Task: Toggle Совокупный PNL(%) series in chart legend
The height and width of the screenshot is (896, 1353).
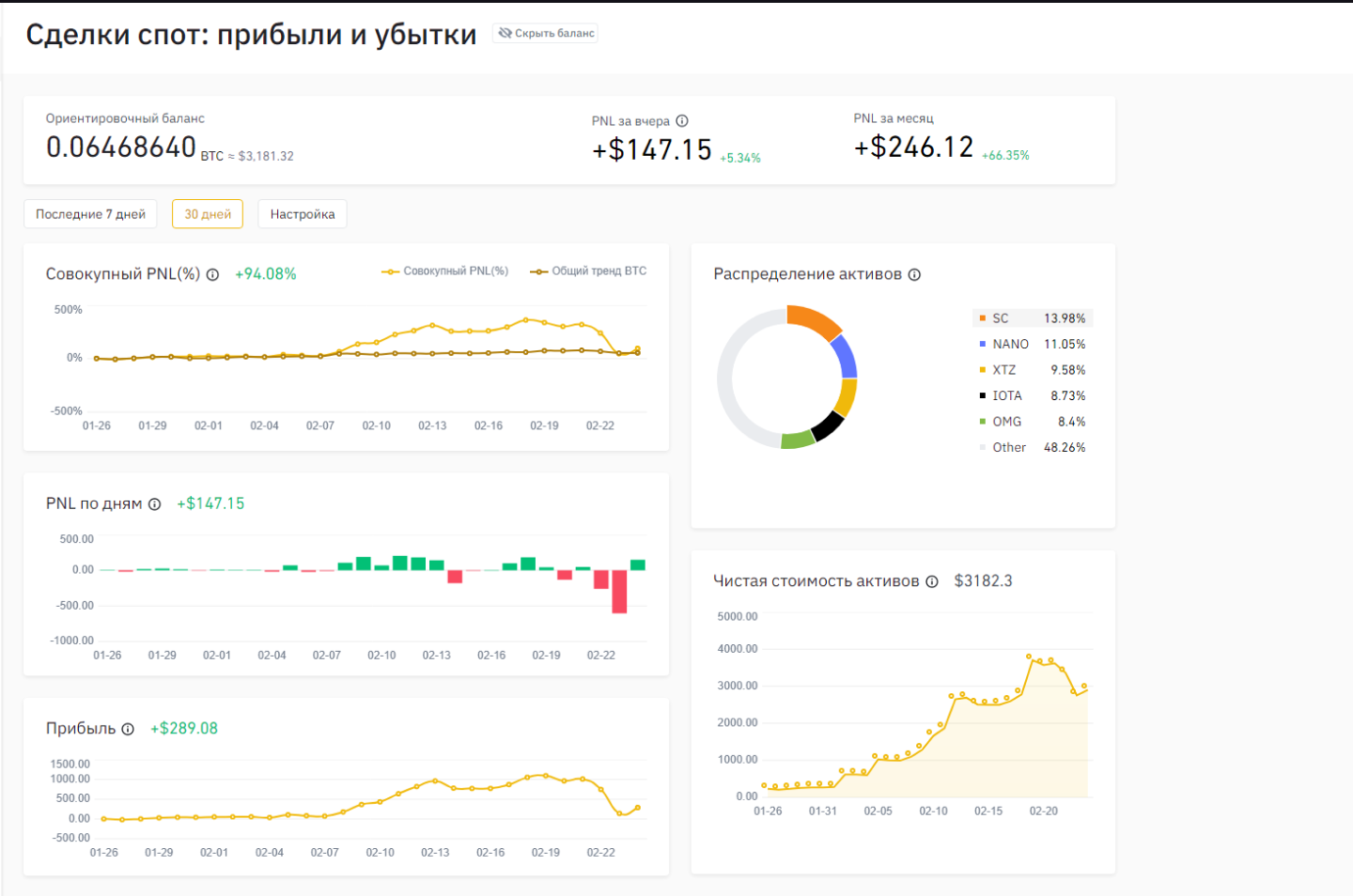Action: 445,271
